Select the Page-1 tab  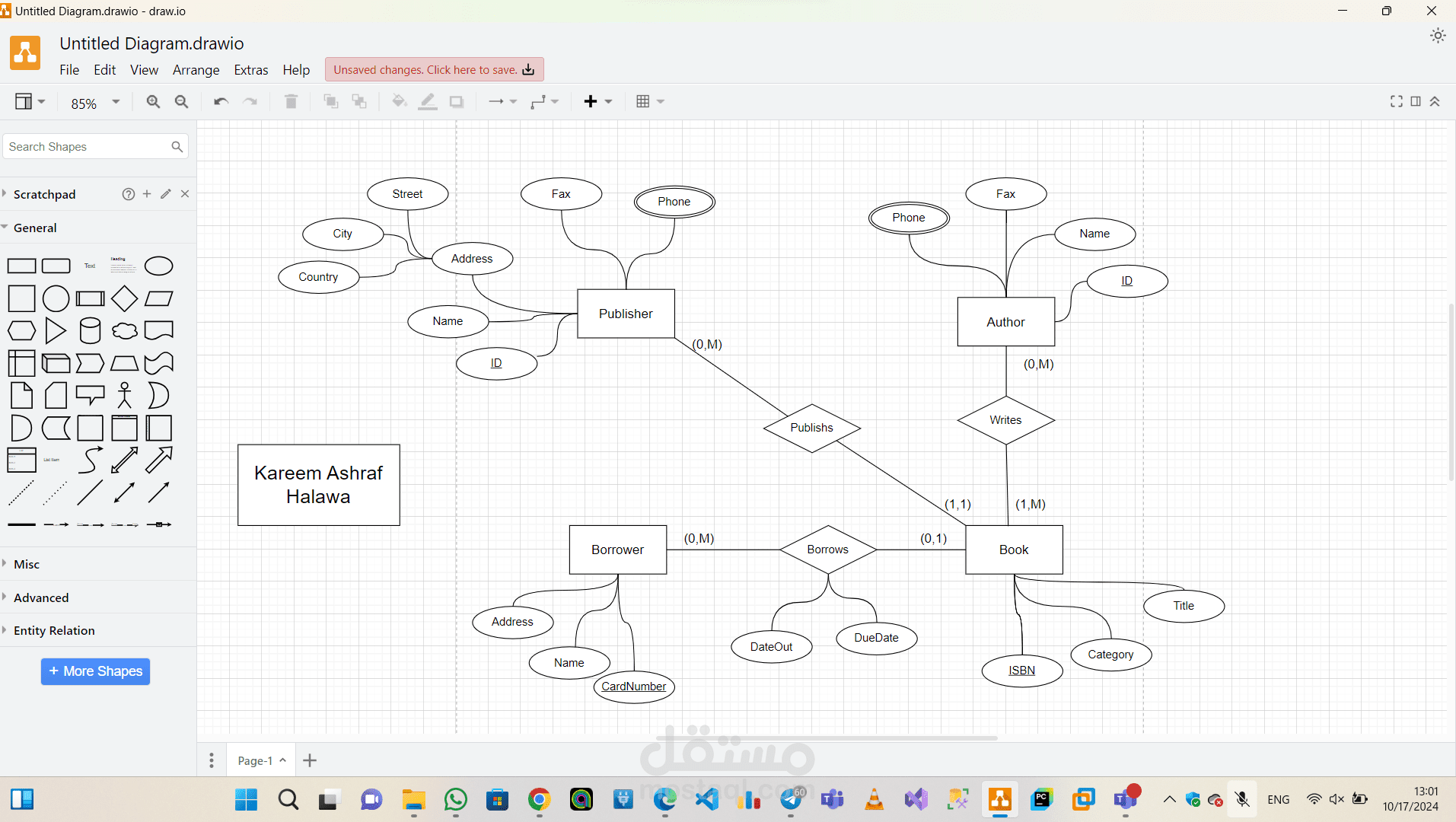[x=255, y=760]
